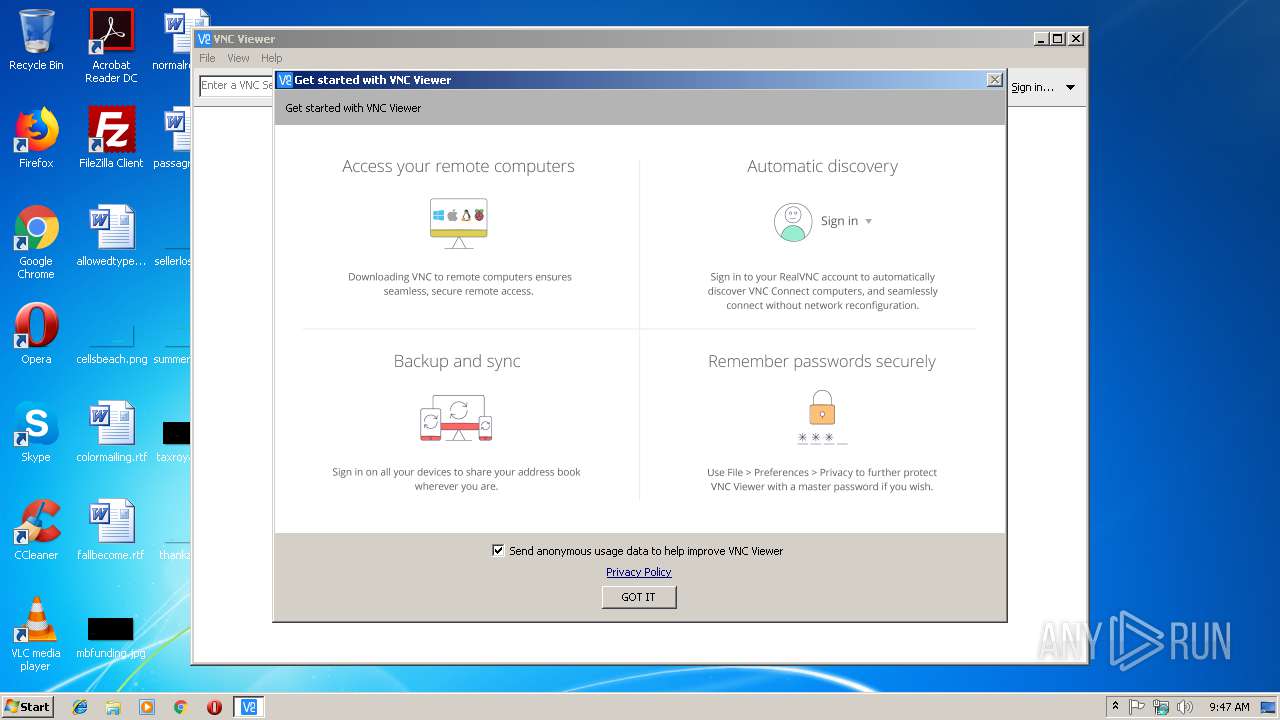1280x720 pixels.
Task: Launch the FileZilla Client desktop icon
Action: (x=111, y=138)
